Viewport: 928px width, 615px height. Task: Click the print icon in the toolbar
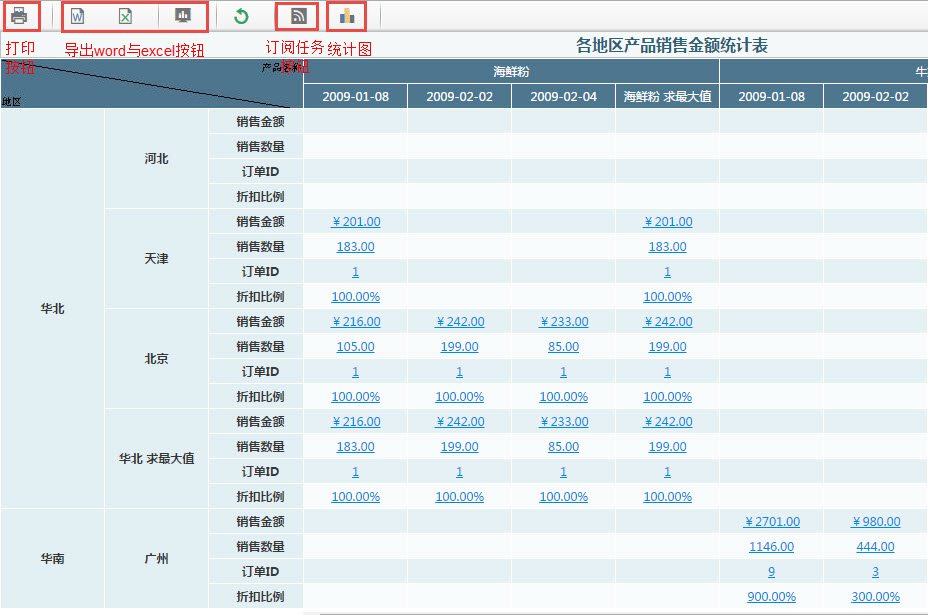[x=19, y=16]
